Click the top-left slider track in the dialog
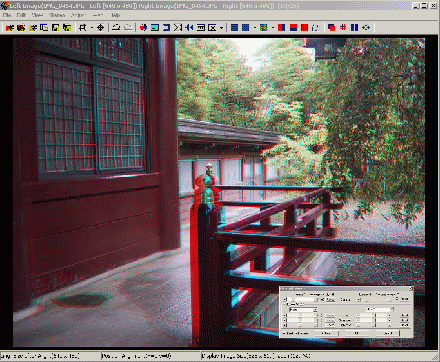This screenshot has height=362, width=440. [301, 300]
